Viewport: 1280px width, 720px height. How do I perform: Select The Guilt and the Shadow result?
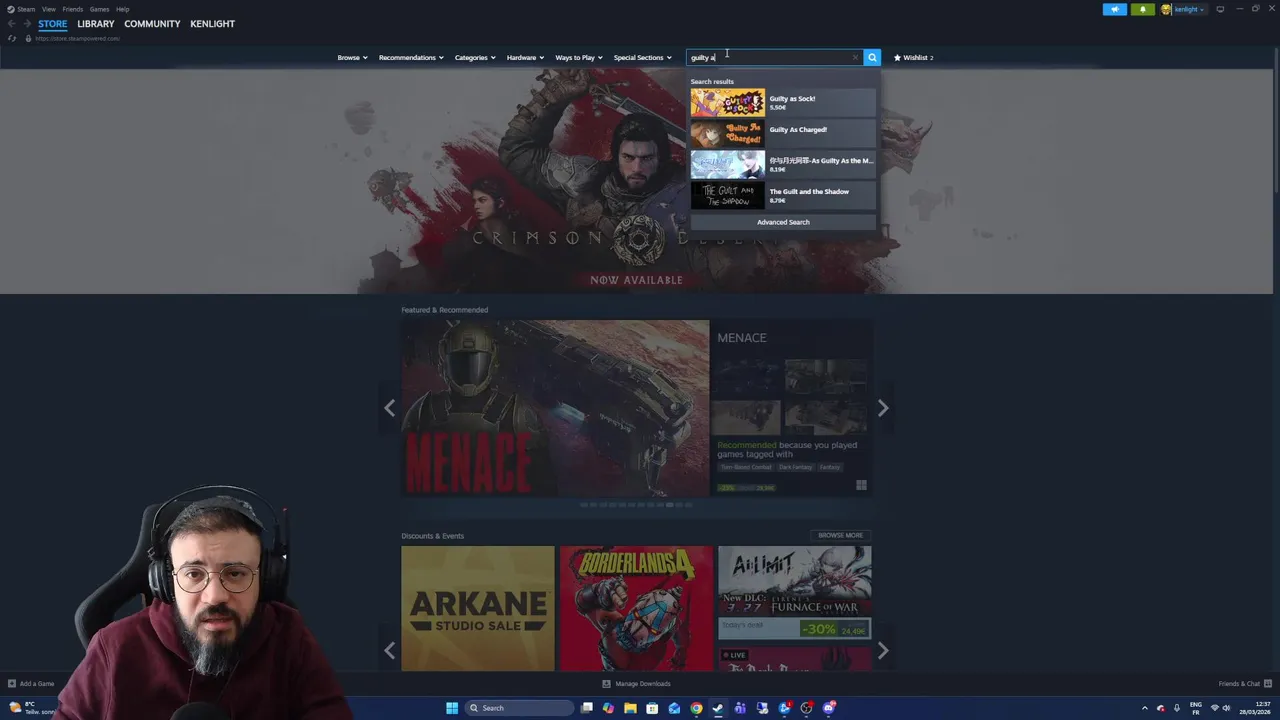click(783, 196)
